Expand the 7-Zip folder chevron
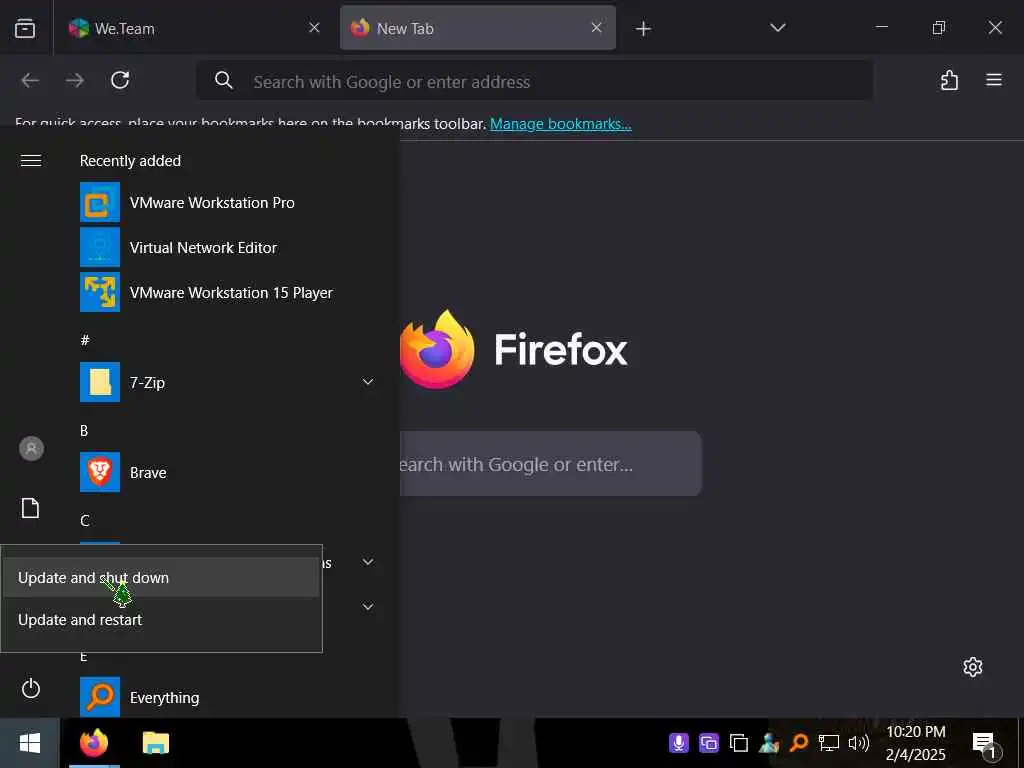 pos(368,382)
